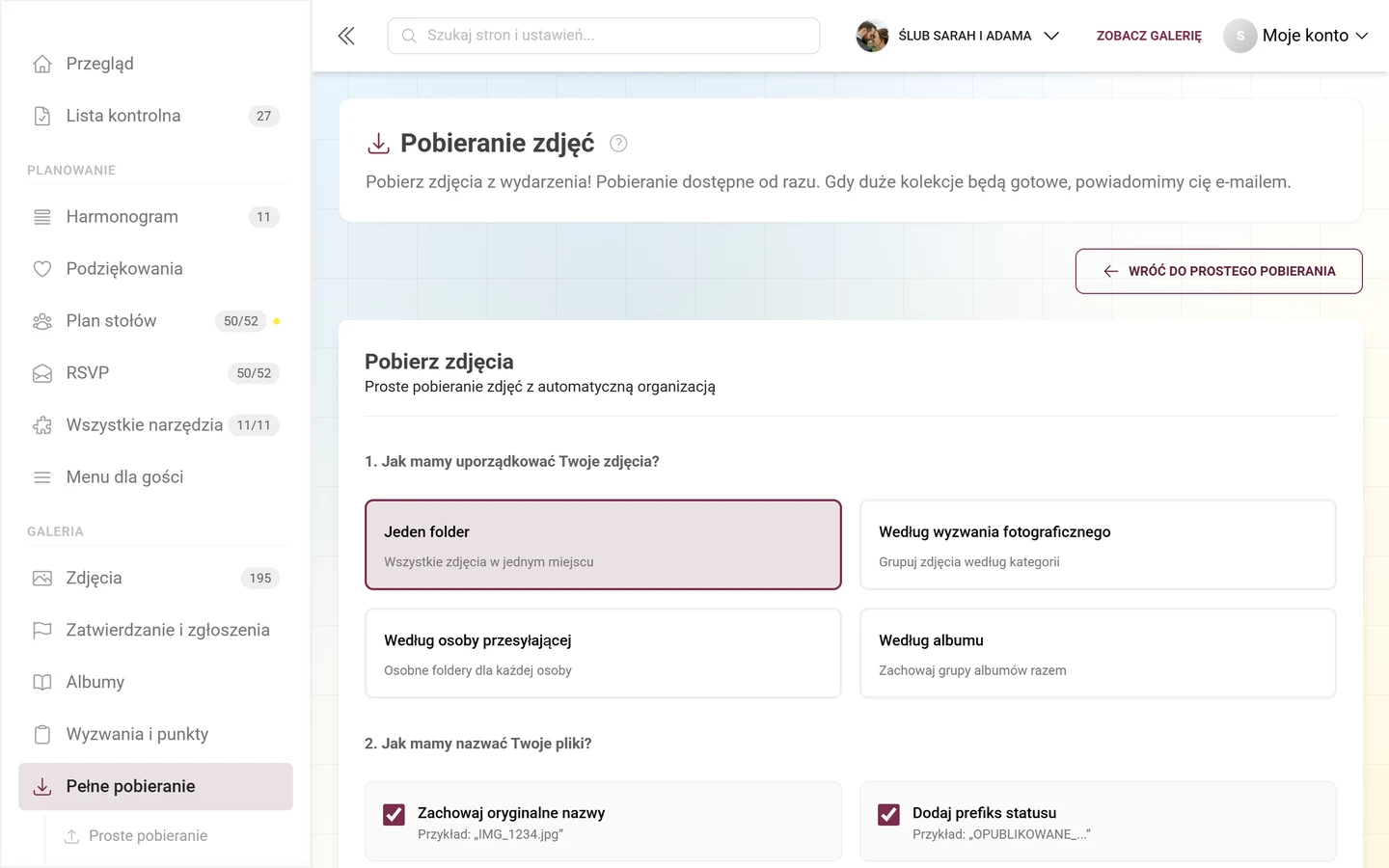The image size is (1389, 868).
Task: Click the envelope icon beside RSVP
Action: (x=42, y=373)
